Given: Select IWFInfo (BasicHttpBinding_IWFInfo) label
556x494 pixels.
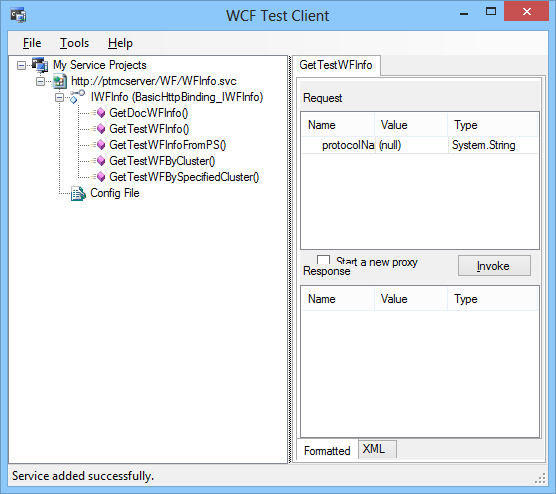Looking at the screenshot, I should point(177,97).
